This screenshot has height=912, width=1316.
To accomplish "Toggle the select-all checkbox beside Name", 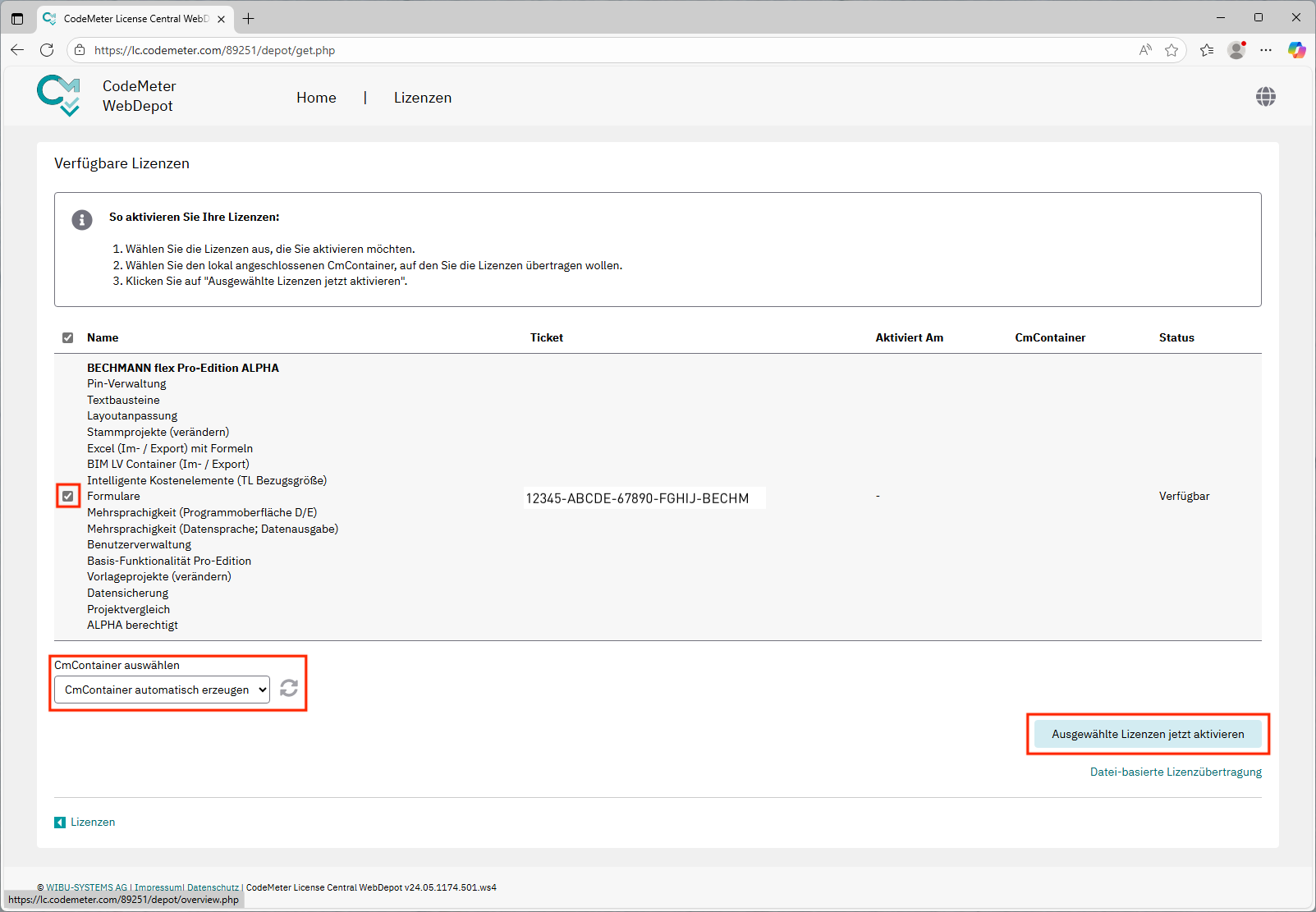I will coord(68,337).
